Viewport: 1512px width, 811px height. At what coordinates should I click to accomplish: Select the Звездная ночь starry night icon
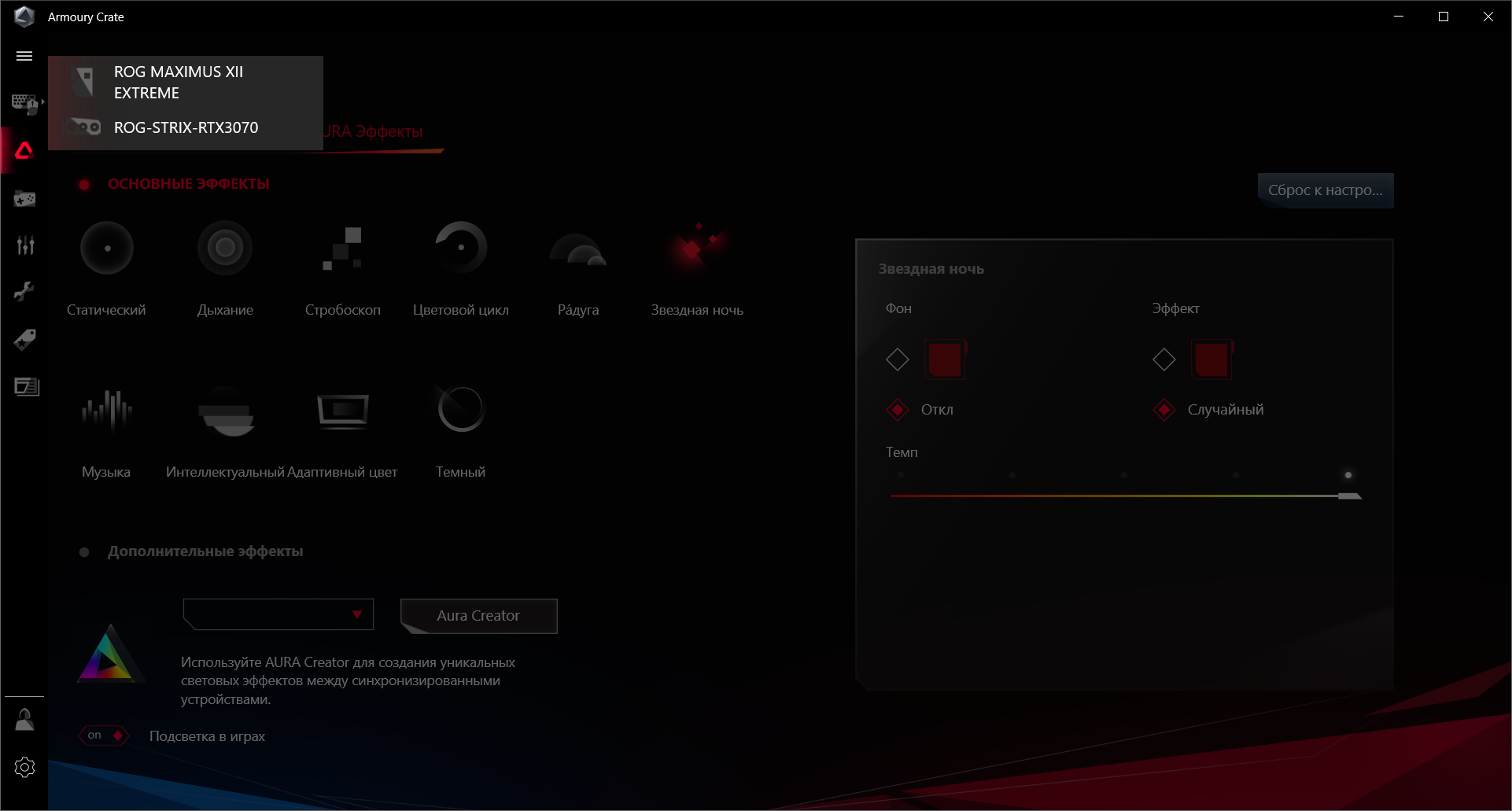click(697, 248)
